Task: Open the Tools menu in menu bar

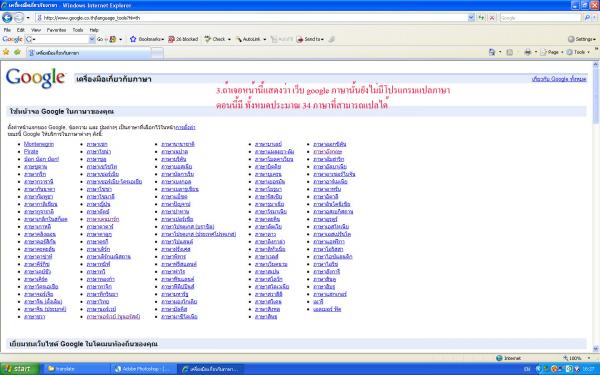Action: click(78, 30)
